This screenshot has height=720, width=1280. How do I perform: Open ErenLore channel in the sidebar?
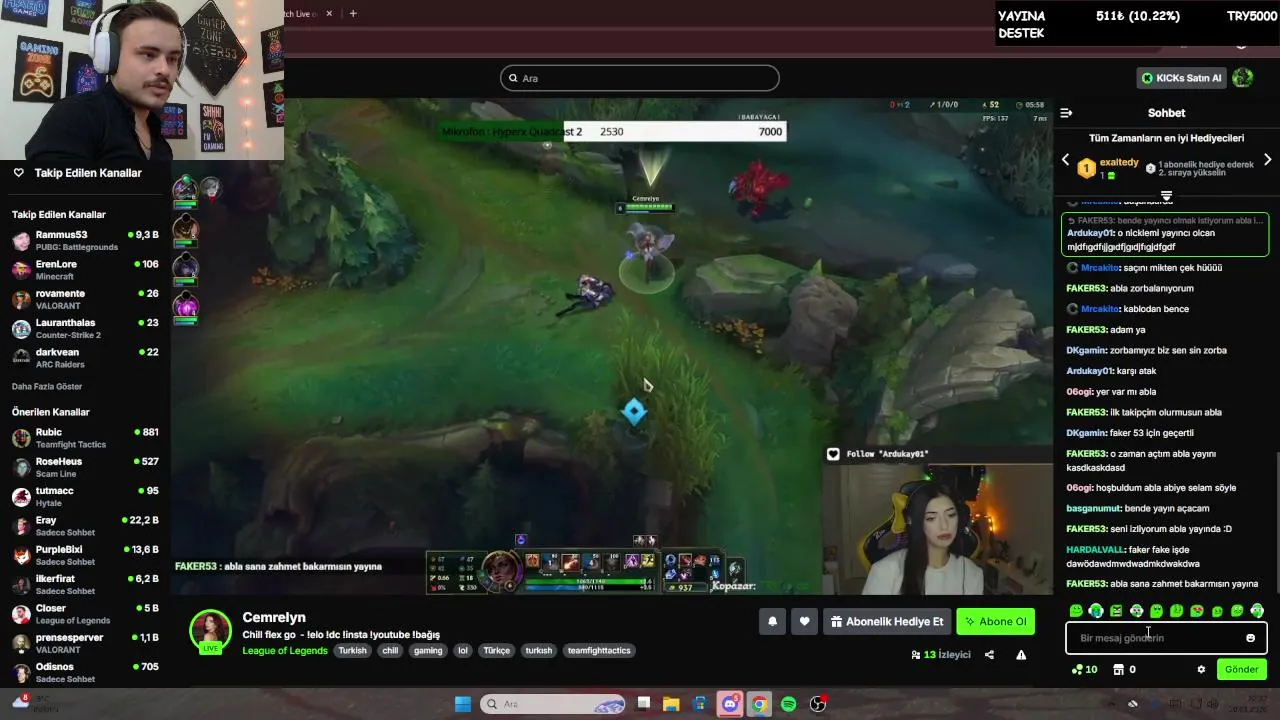click(x=85, y=270)
